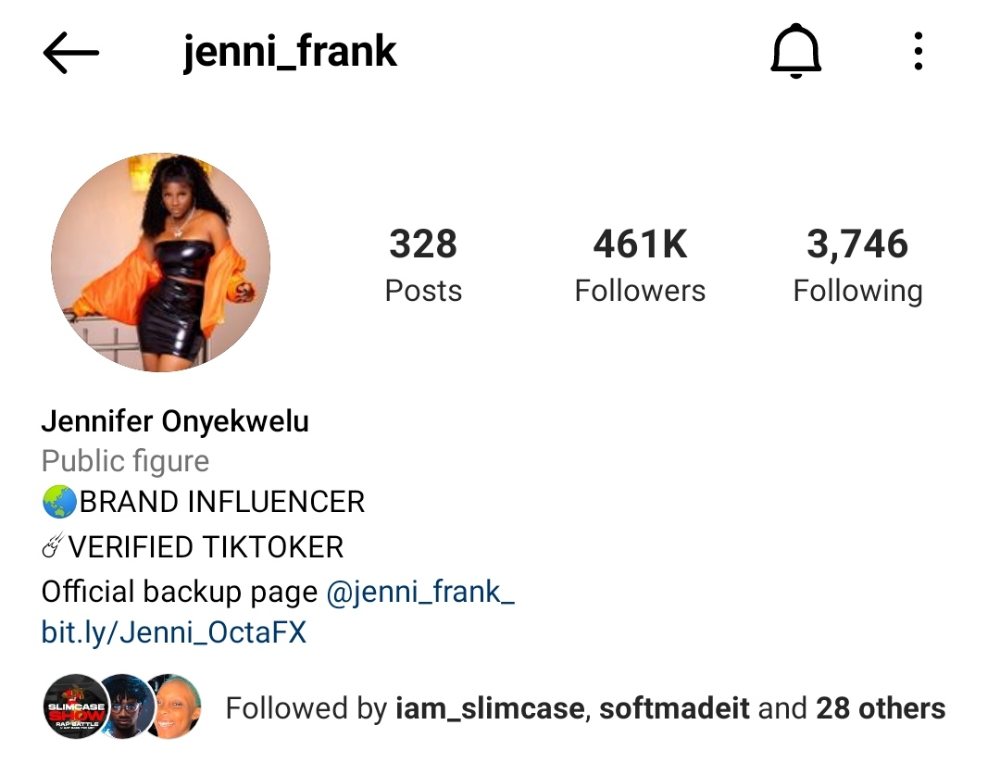Tap the Public figure category label
Screen dimensions: 1000x764
(126, 461)
